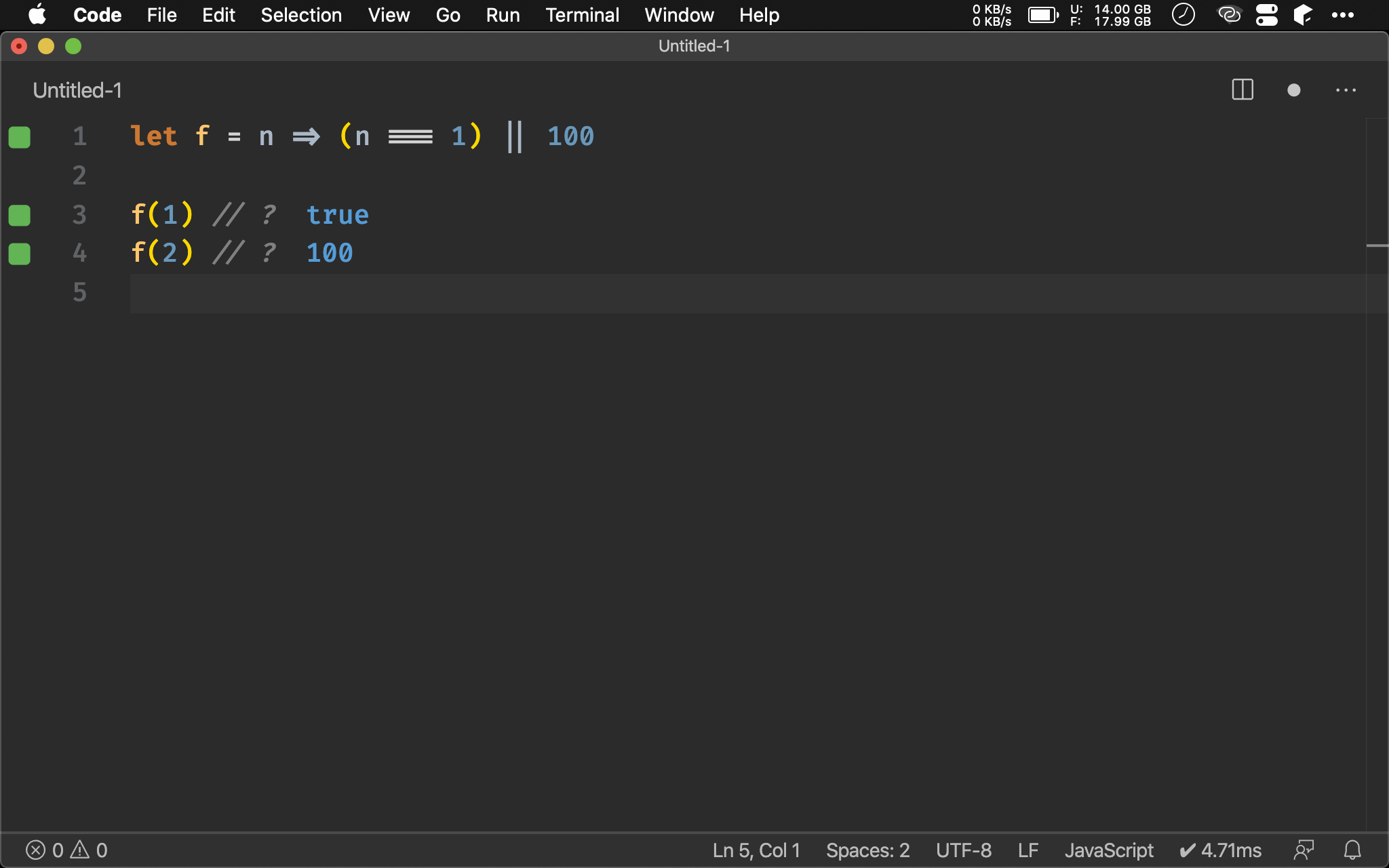The width and height of the screenshot is (1389, 868).
Task: Click the '100' literal on line 1
Action: coord(571,136)
